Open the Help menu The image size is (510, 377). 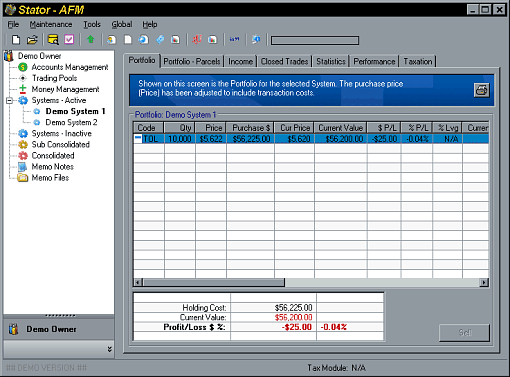[x=150, y=24]
